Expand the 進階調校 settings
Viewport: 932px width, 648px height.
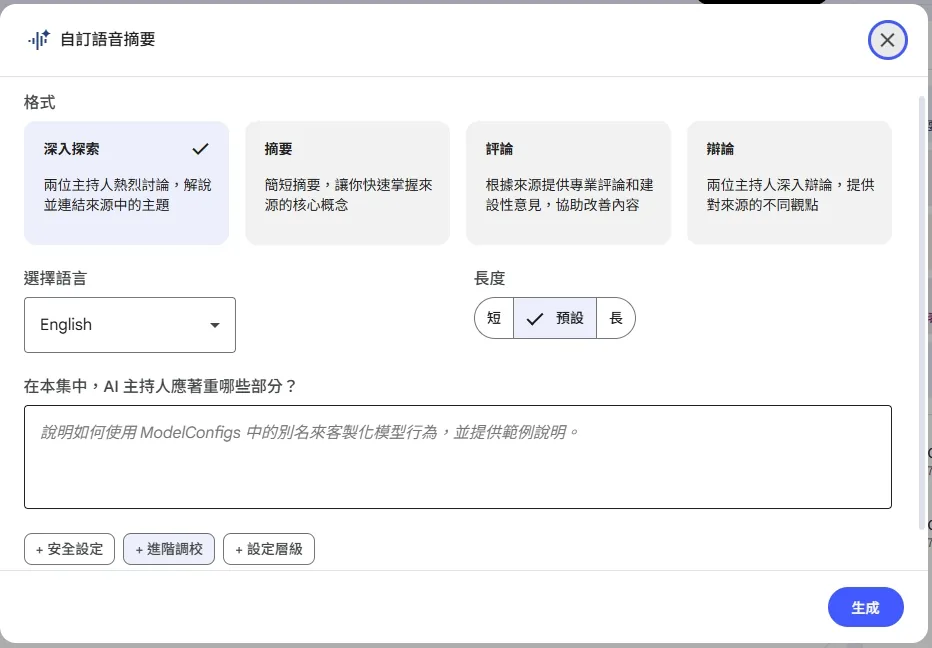click(168, 549)
